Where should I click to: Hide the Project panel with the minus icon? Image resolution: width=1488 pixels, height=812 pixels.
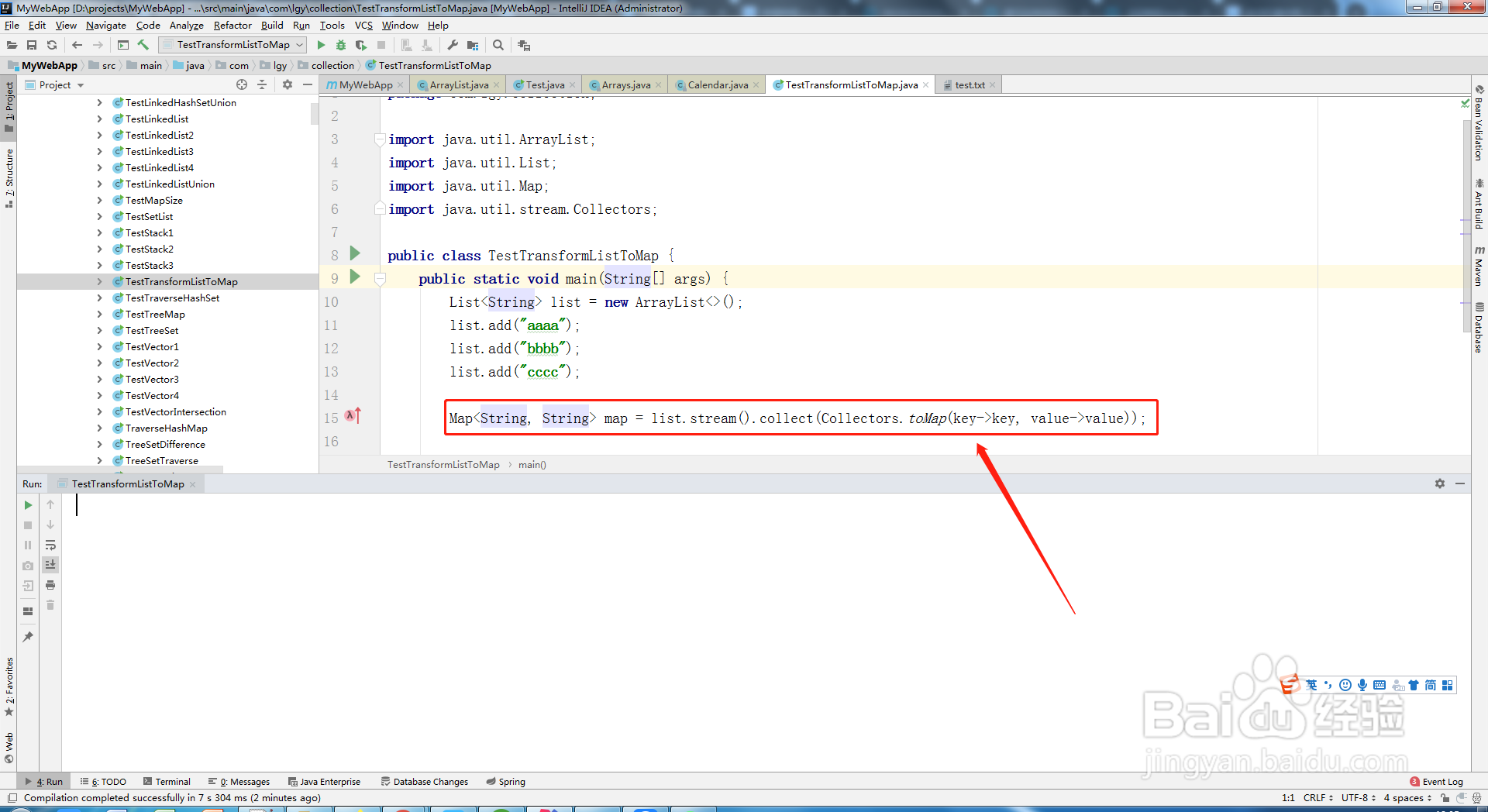pos(308,84)
